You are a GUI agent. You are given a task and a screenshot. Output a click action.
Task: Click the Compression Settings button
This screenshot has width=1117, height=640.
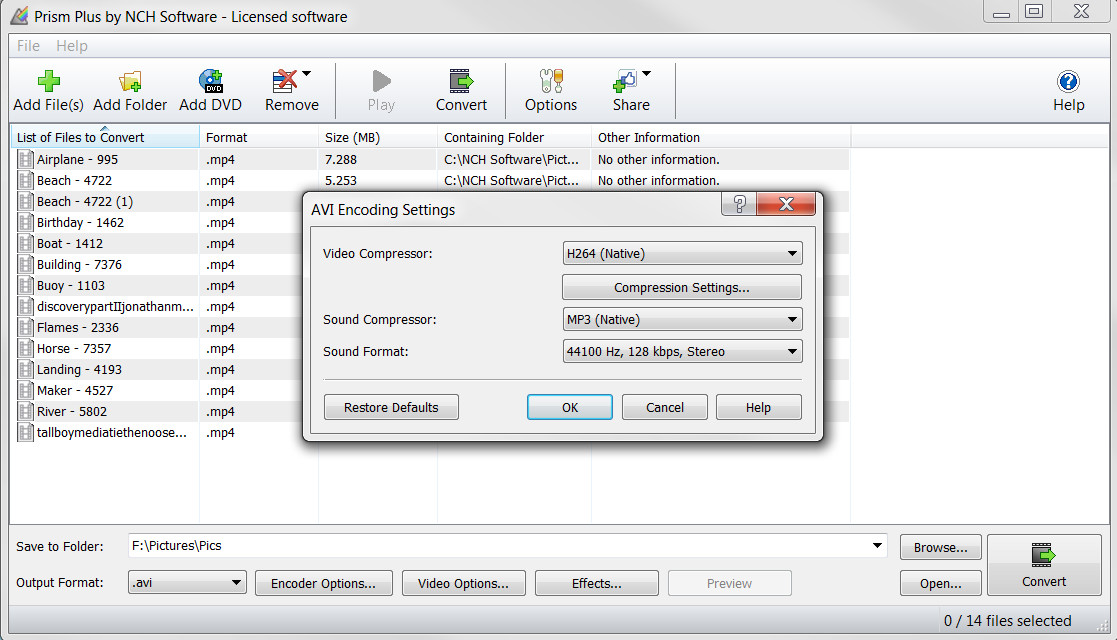pyautogui.click(x=681, y=287)
